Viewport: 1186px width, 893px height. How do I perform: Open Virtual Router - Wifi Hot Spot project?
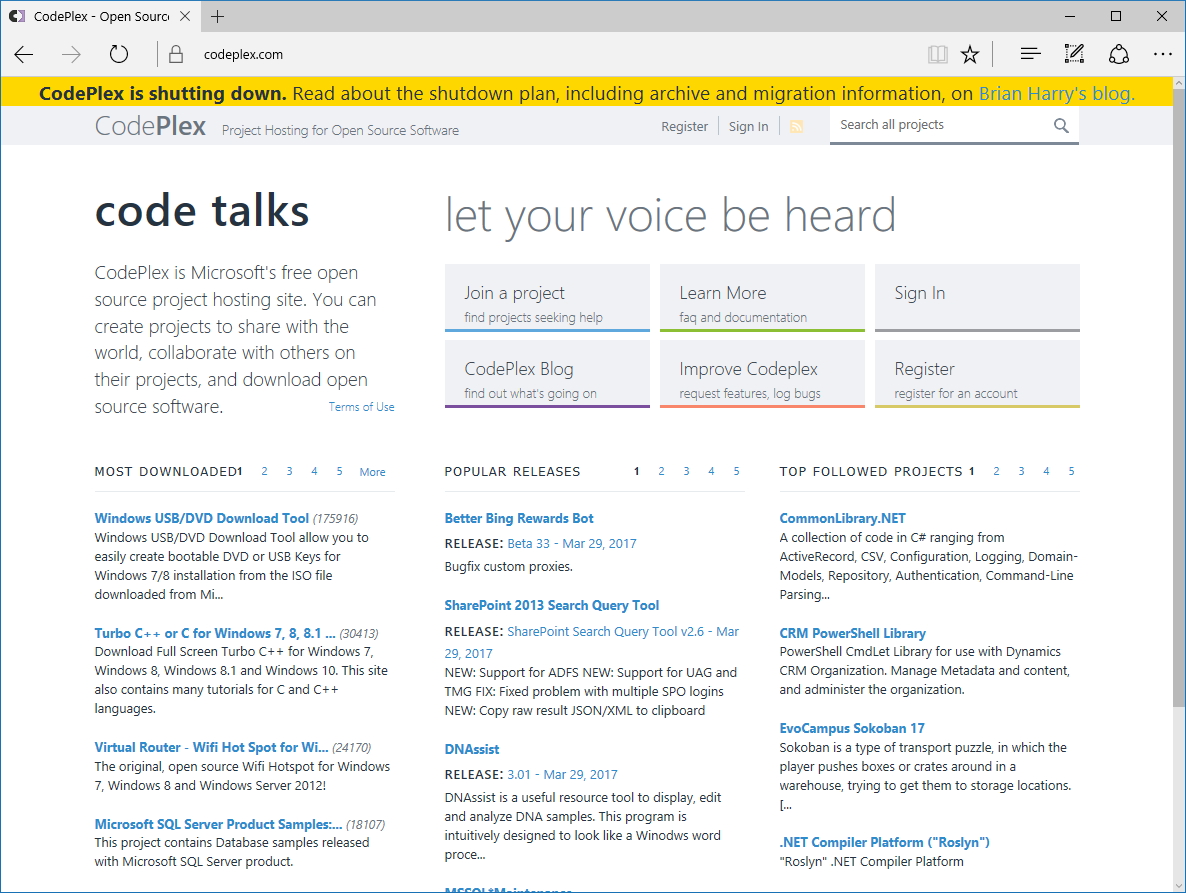[x=211, y=747]
